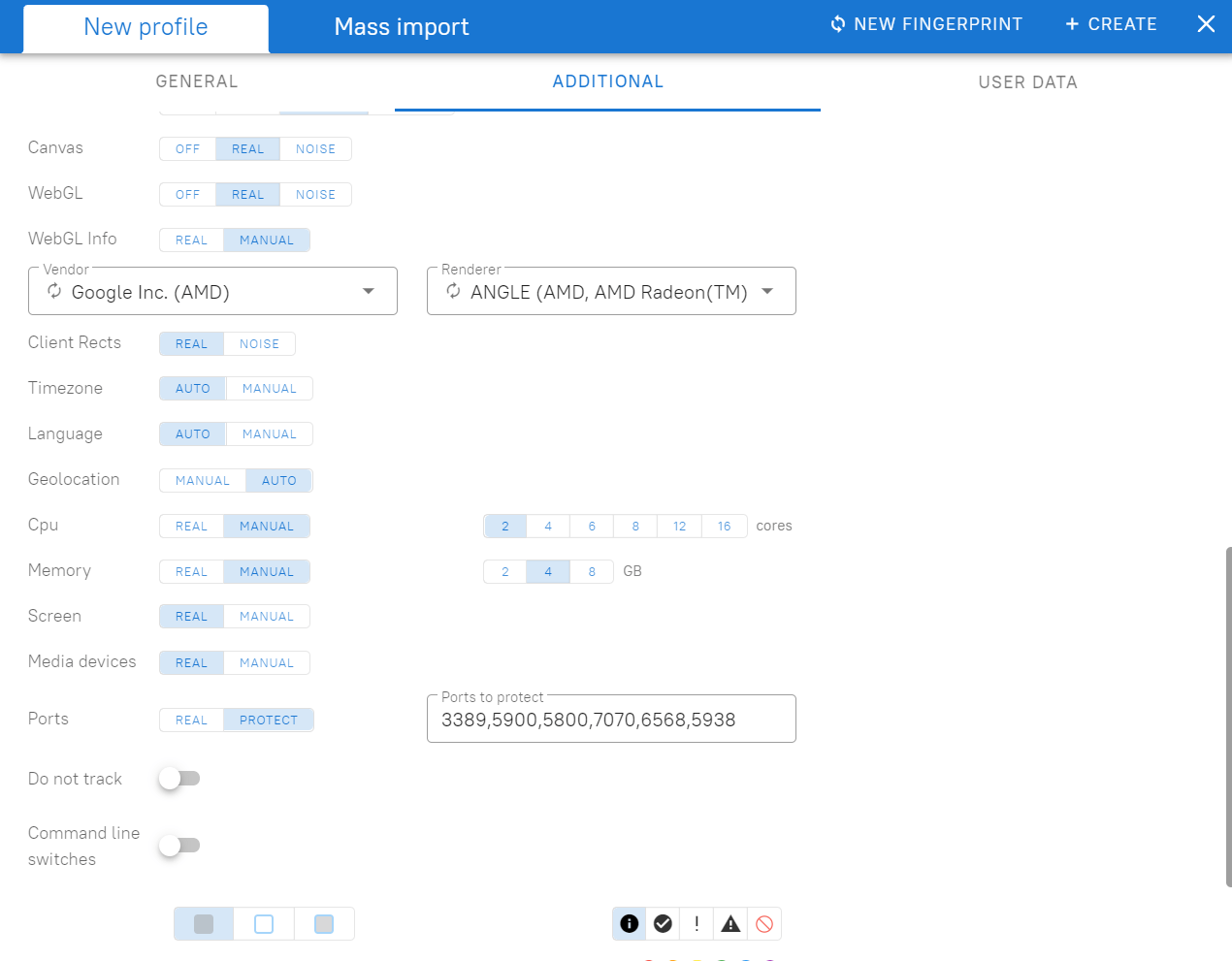Set Canvas to NOISE
Viewport: 1232px width, 961px height.
315,148
